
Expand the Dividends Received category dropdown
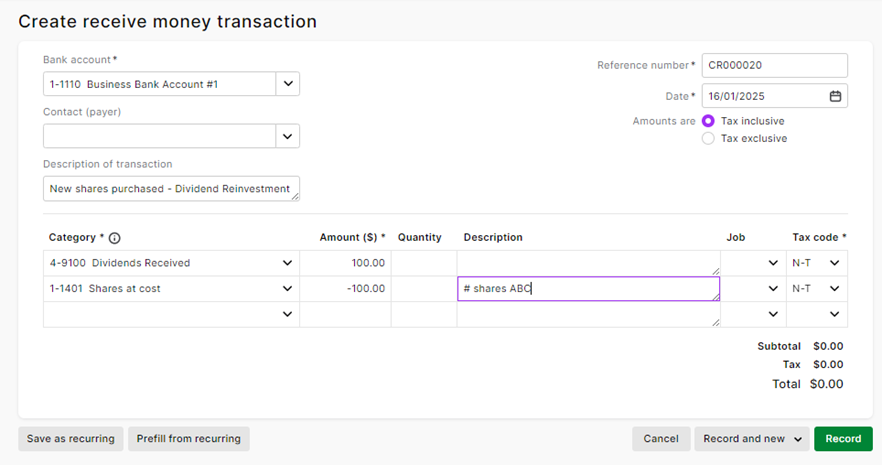click(287, 263)
